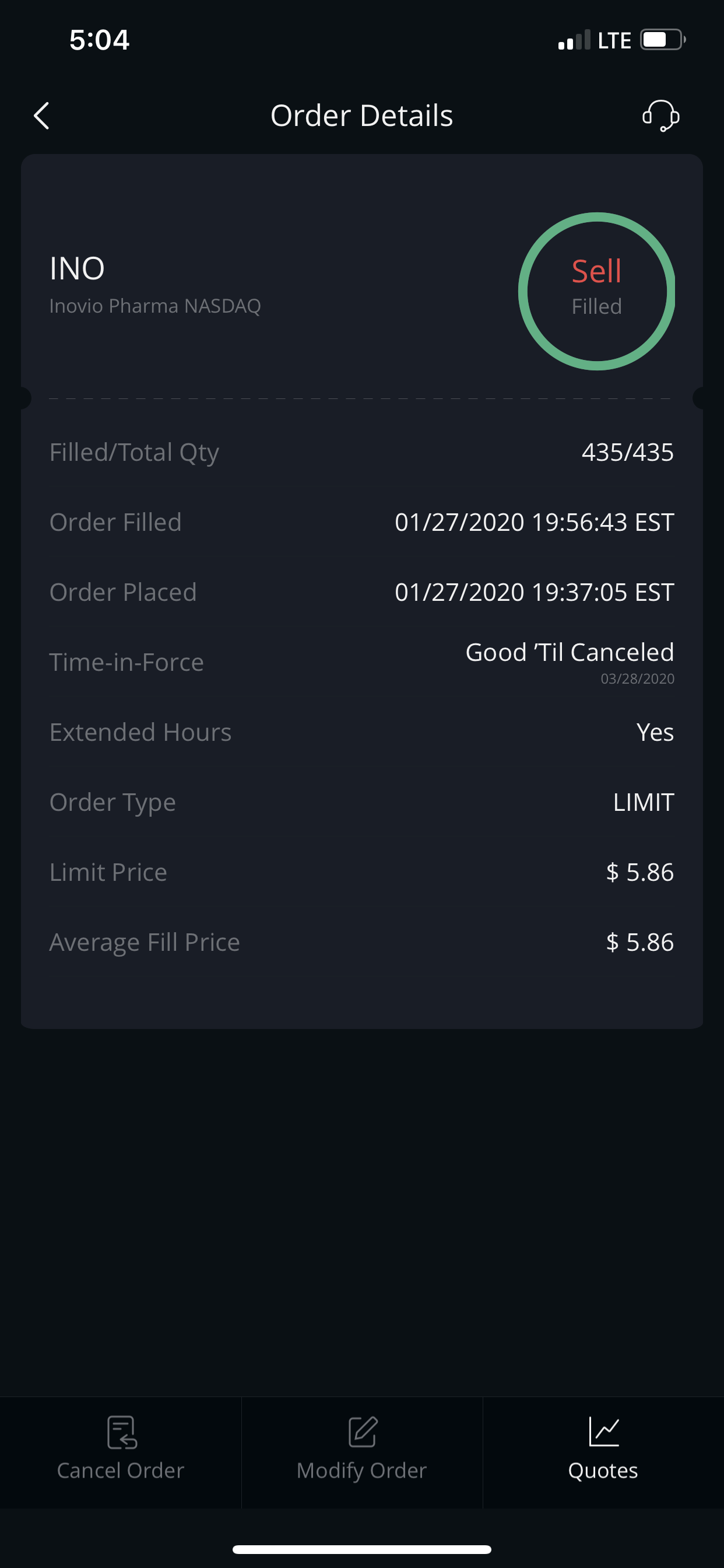Select the Order Filled timestamp 19:56:43
The image size is (724, 1568).
click(534, 522)
